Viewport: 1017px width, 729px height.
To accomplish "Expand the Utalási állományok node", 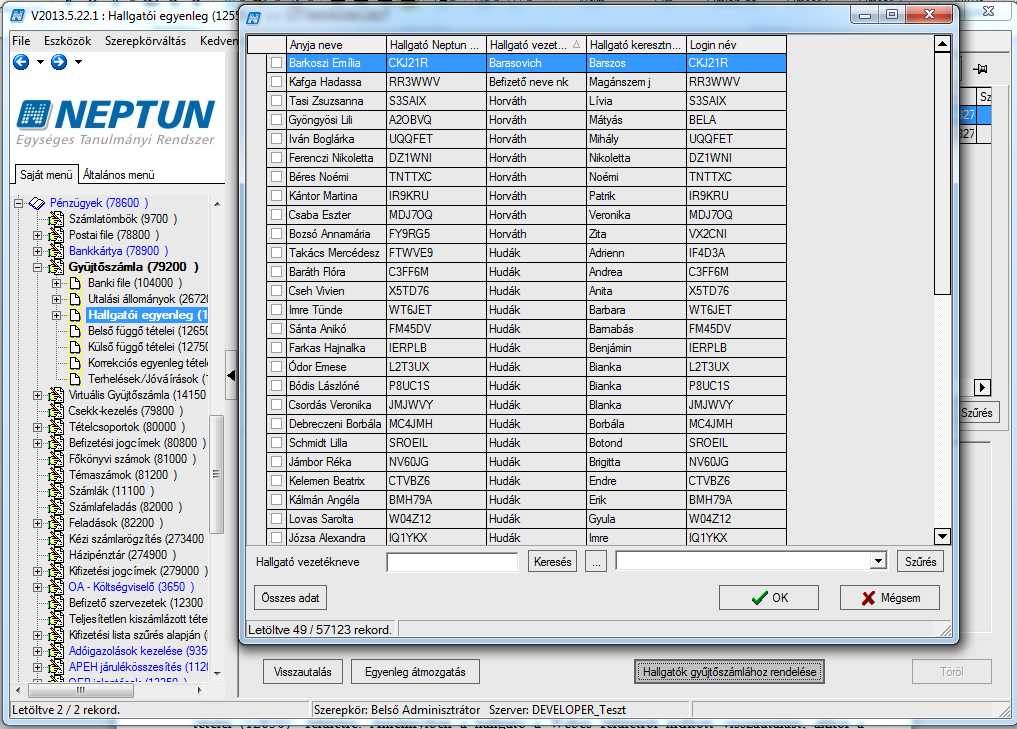I will (x=57, y=299).
